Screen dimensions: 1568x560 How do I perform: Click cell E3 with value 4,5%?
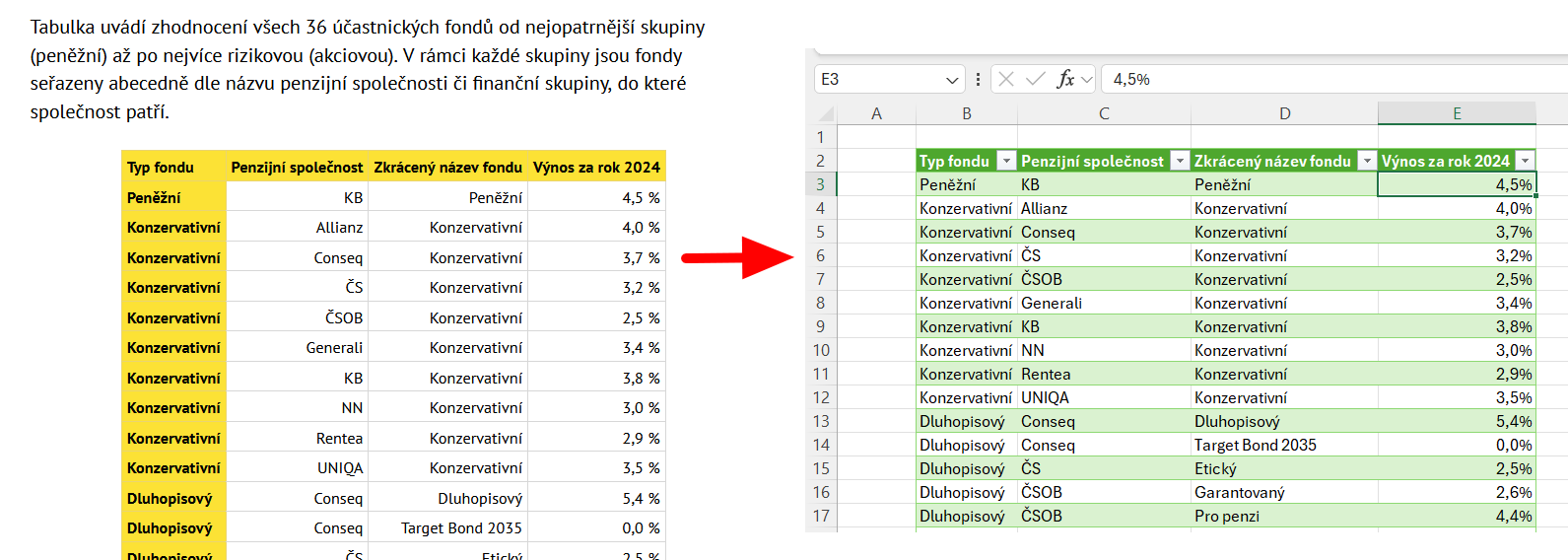click(x=1457, y=184)
